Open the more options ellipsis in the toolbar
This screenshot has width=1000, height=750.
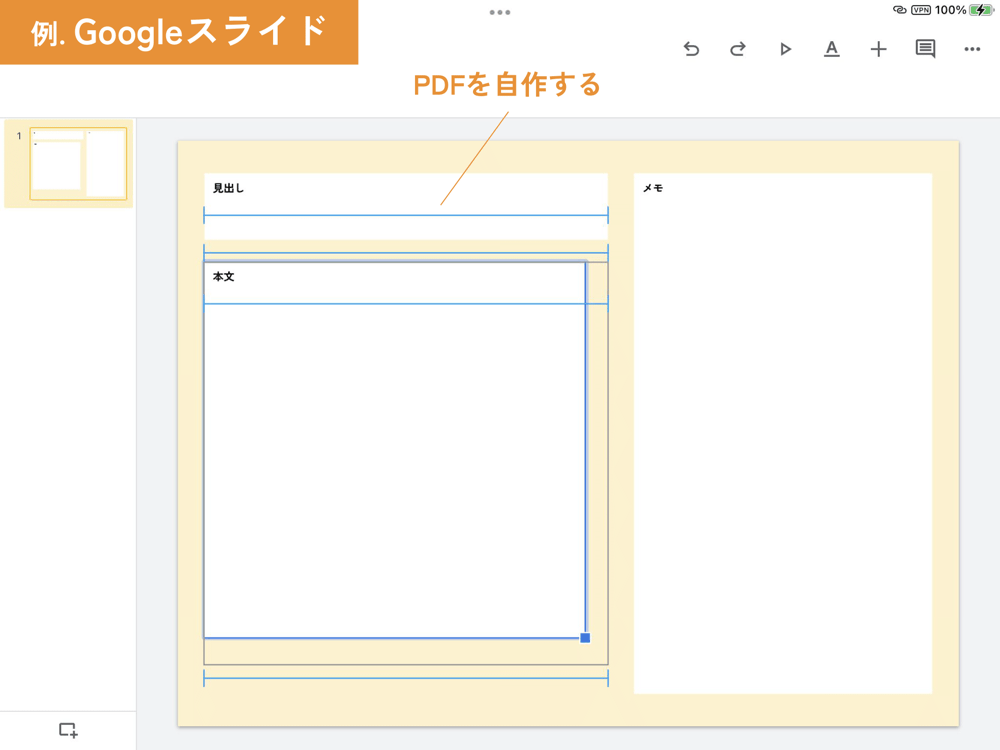(x=972, y=49)
